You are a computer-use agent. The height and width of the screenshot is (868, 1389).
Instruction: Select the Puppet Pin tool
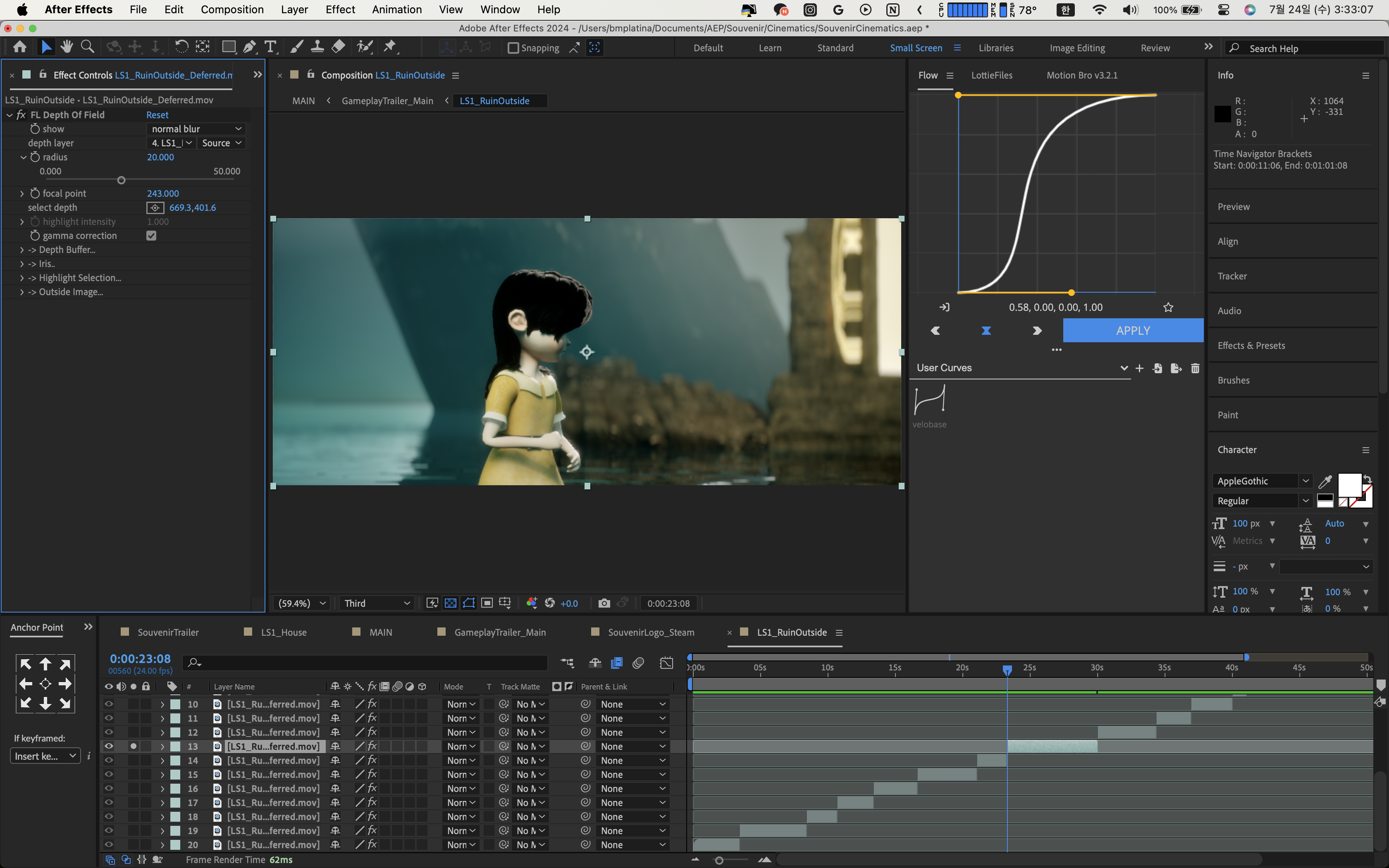pos(390,47)
